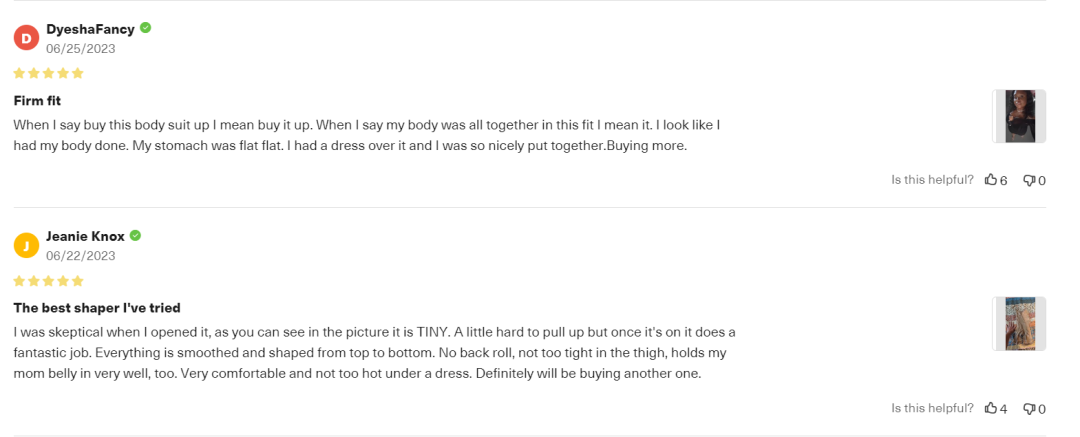Click the red D avatar icon

pos(26,38)
